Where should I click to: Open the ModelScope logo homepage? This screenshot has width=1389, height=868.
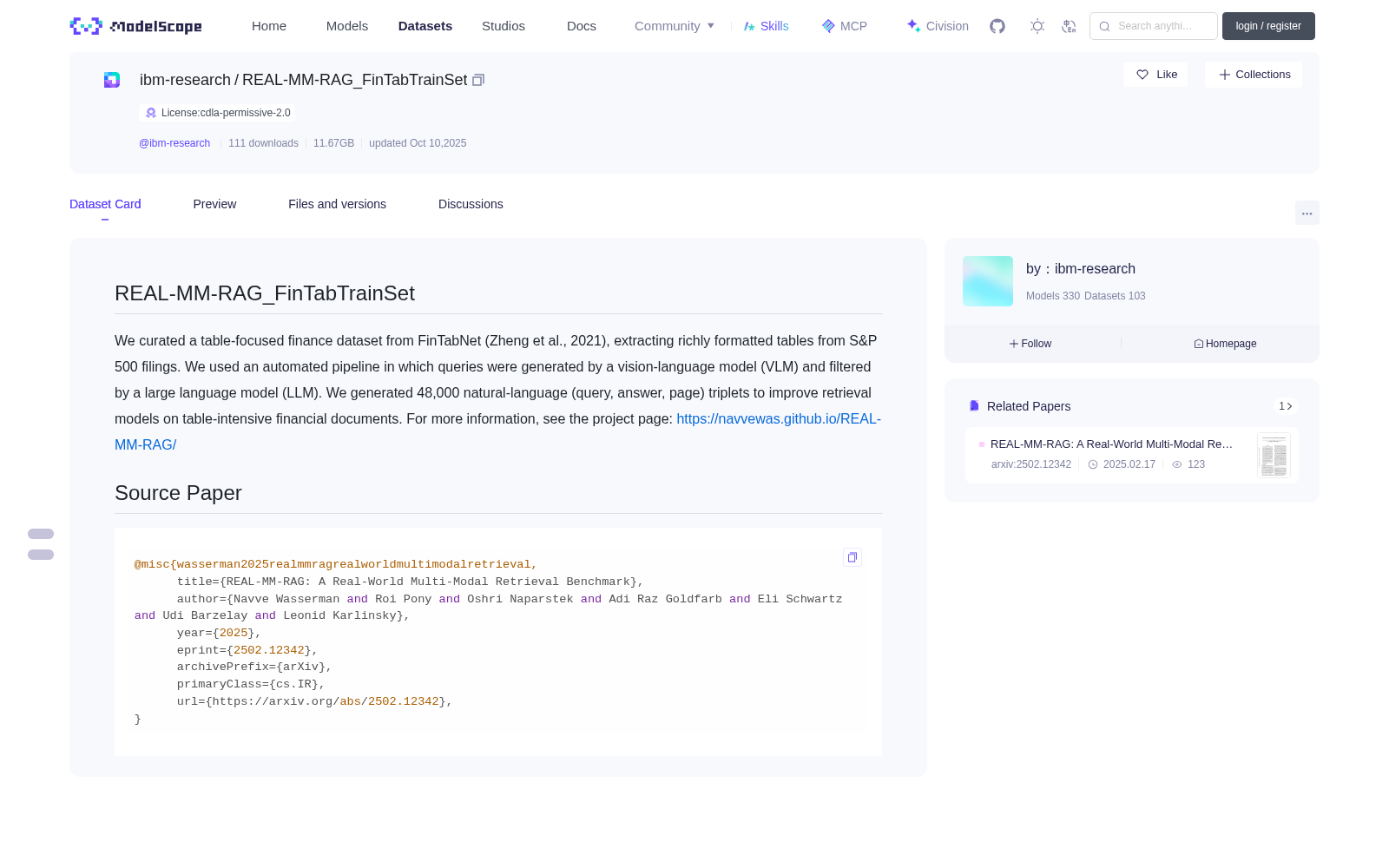(135, 26)
